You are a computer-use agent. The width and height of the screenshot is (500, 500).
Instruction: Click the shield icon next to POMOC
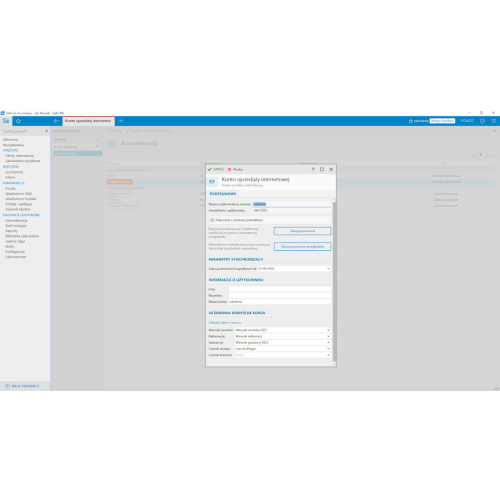482,121
